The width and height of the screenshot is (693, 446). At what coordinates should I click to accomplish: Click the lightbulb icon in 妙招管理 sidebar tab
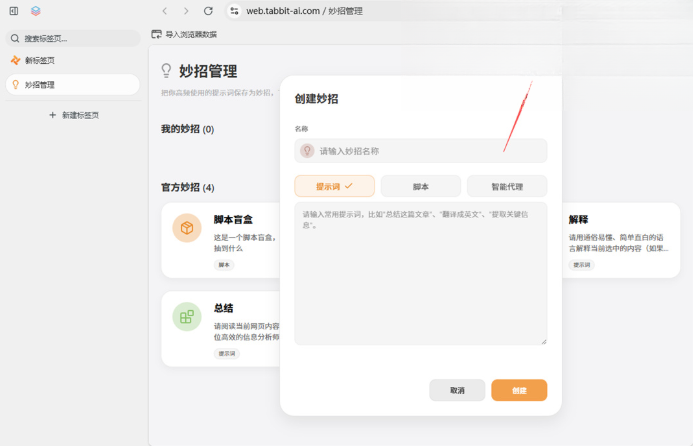[x=15, y=84]
